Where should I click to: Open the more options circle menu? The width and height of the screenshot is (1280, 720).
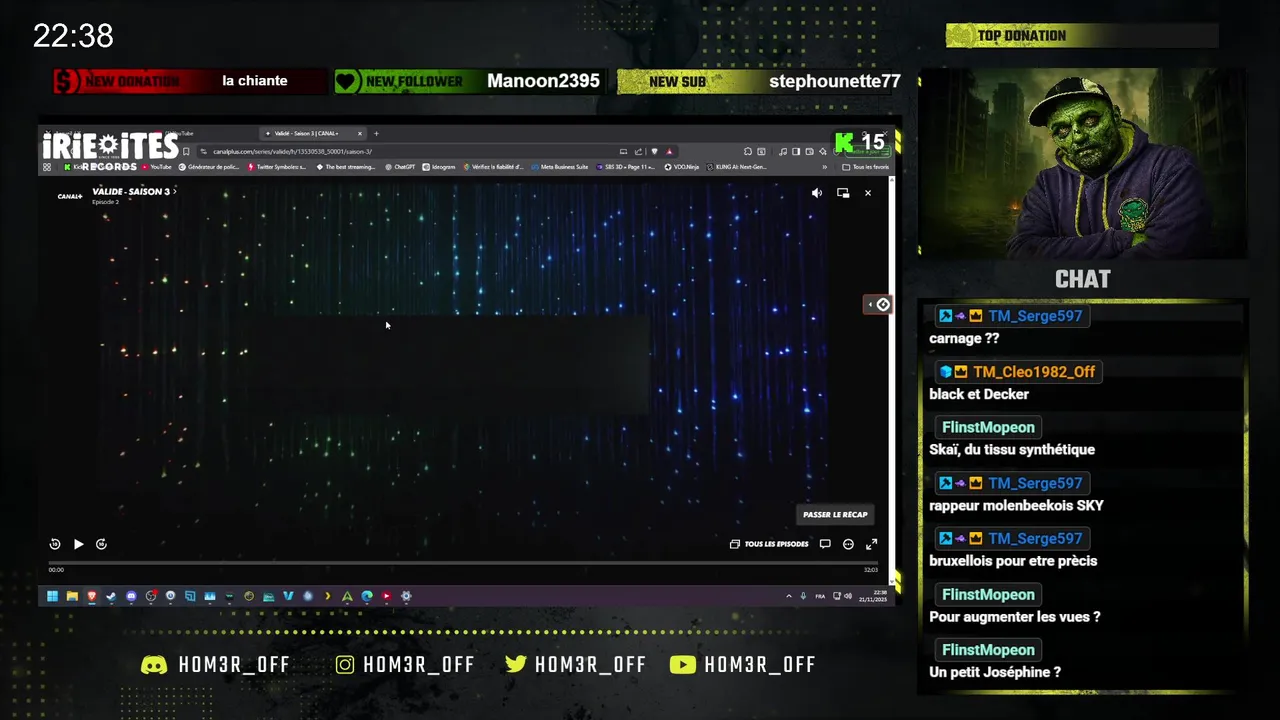tap(848, 544)
